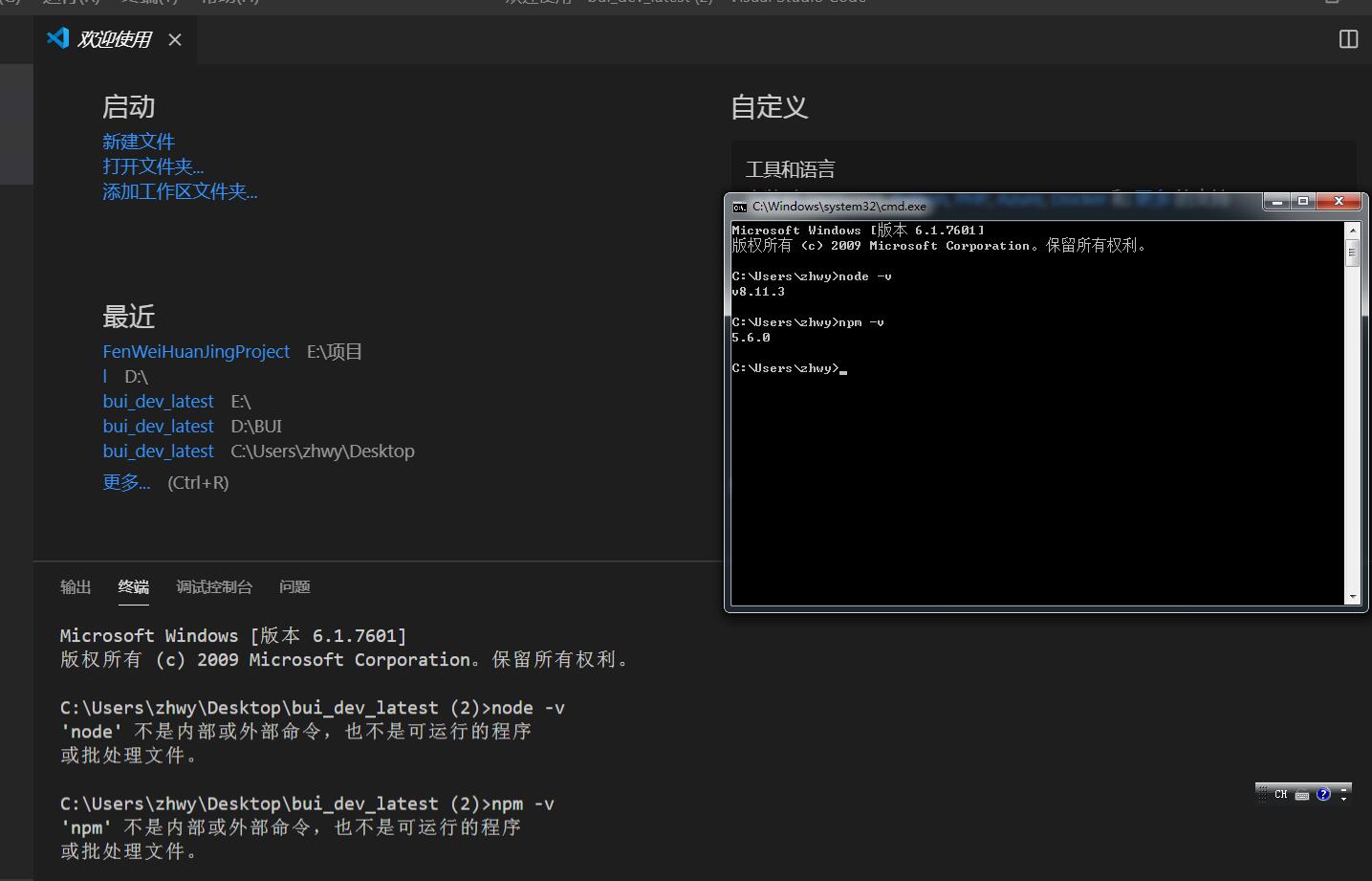Open the recent folder named l on D:\
Viewport: 1372px width, 881px height.
105,377
